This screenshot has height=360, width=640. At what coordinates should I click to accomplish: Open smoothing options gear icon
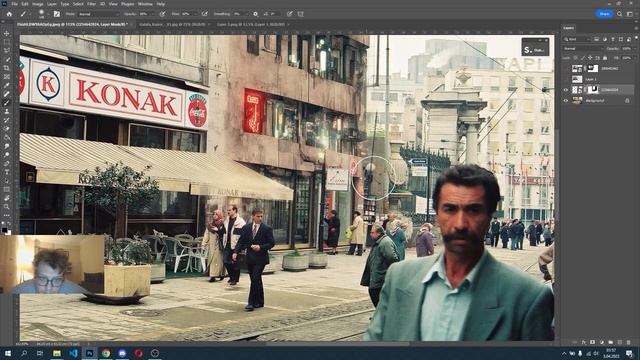(256, 14)
